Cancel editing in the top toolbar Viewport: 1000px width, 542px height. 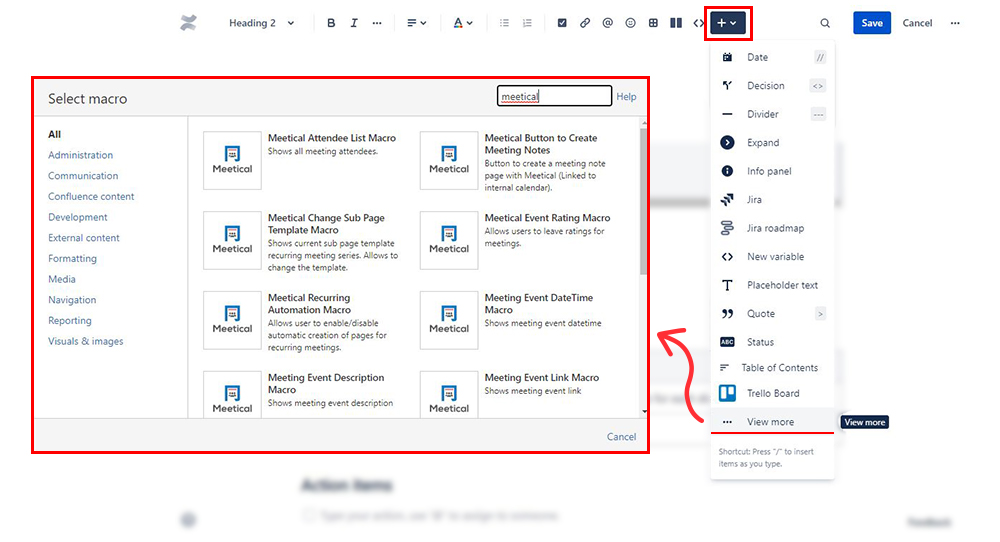click(917, 23)
